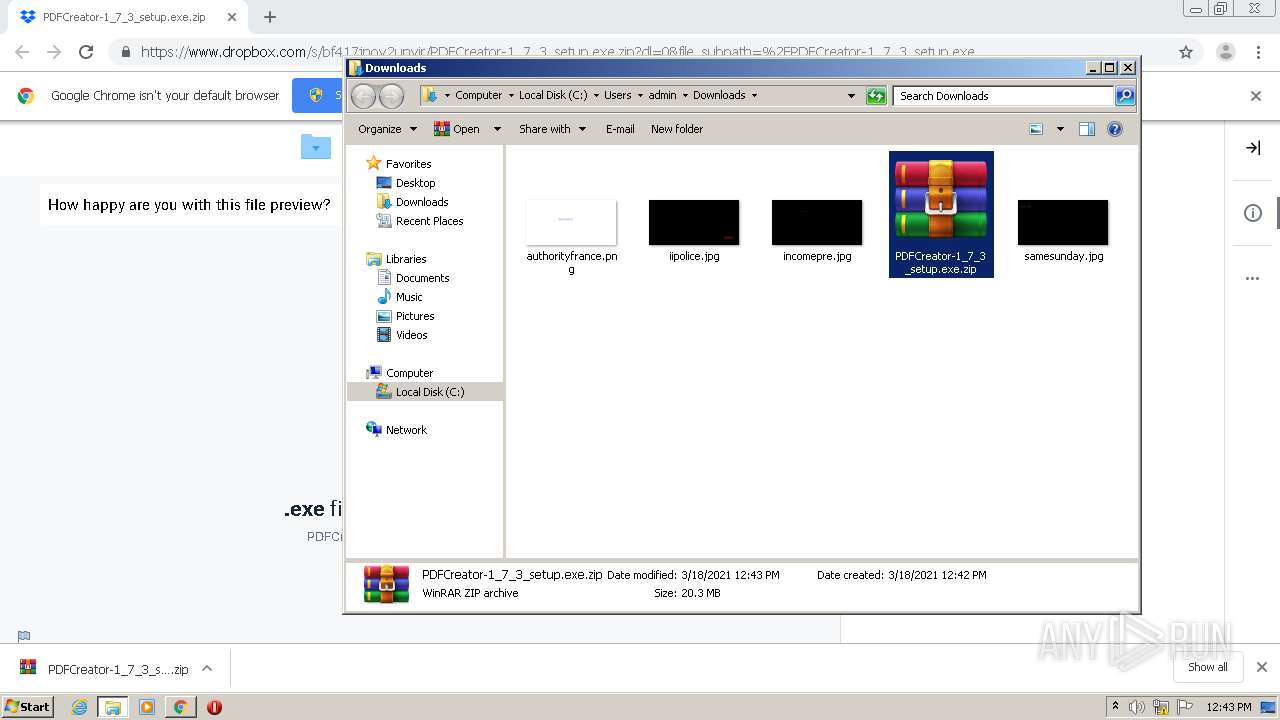
Task: Click the search magnifier icon in Explorer
Action: click(x=1125, y=96)
